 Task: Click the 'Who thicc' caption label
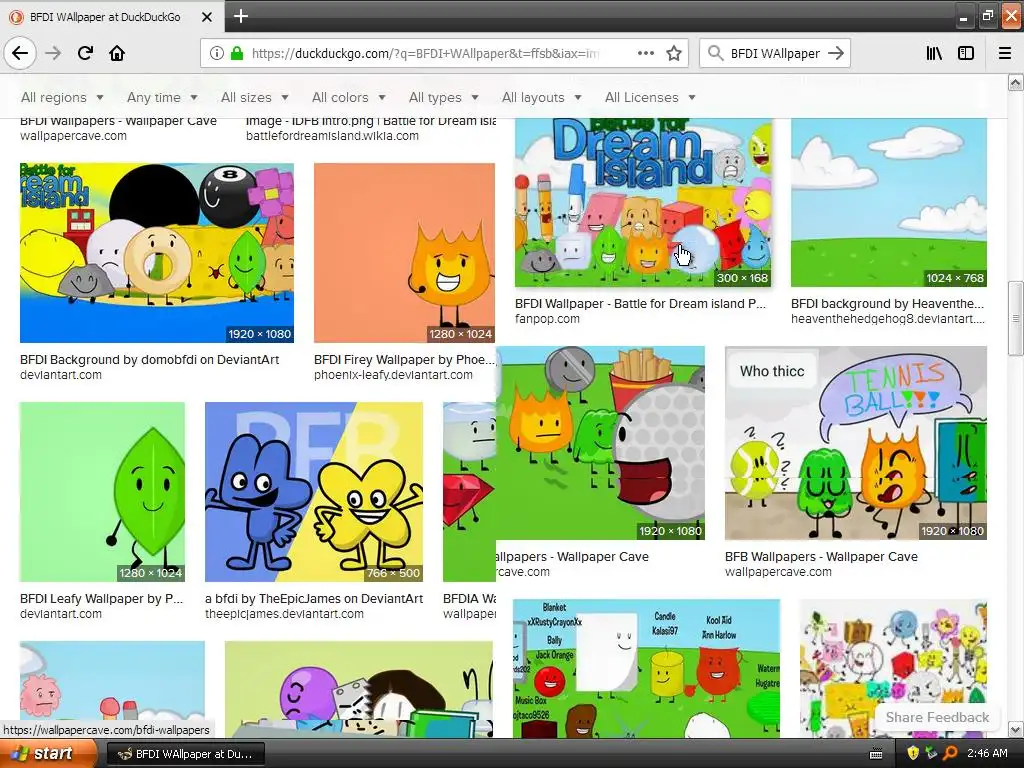[x=772, y=371]
